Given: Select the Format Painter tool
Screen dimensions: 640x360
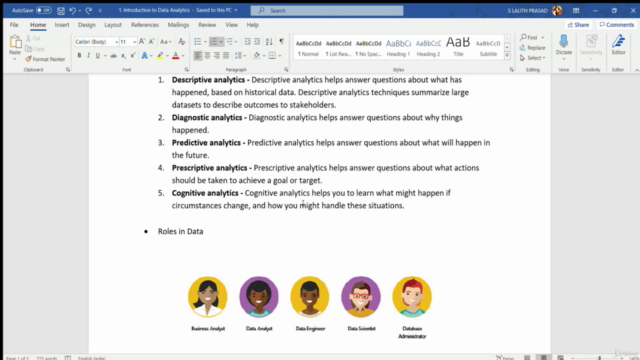Looking at the screenshot, I should click(45, 59).
